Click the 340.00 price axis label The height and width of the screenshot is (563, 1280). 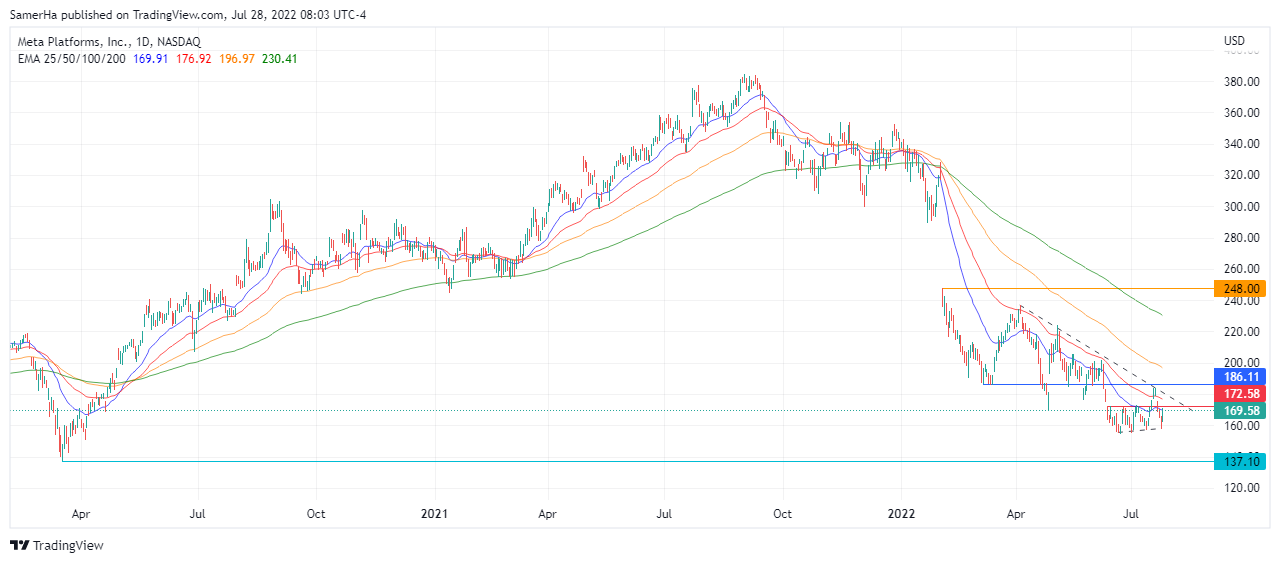(x=1240, y=144)
